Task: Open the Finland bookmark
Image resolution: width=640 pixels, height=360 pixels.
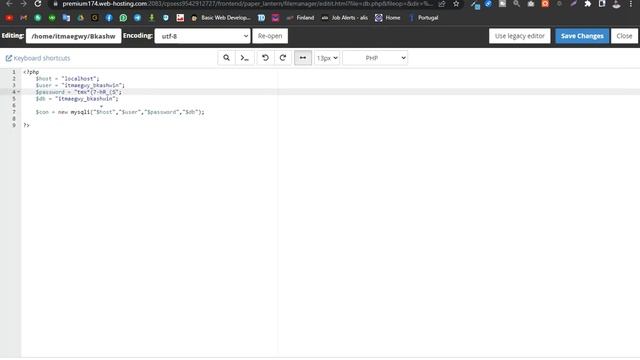Action: coord(300,18)
